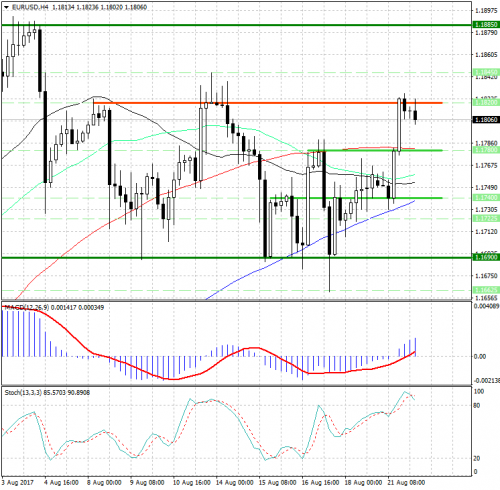This screenshot has width=500, height=490.
Task: Click the 8 Aug 00:00 time label
Action: 104,483
